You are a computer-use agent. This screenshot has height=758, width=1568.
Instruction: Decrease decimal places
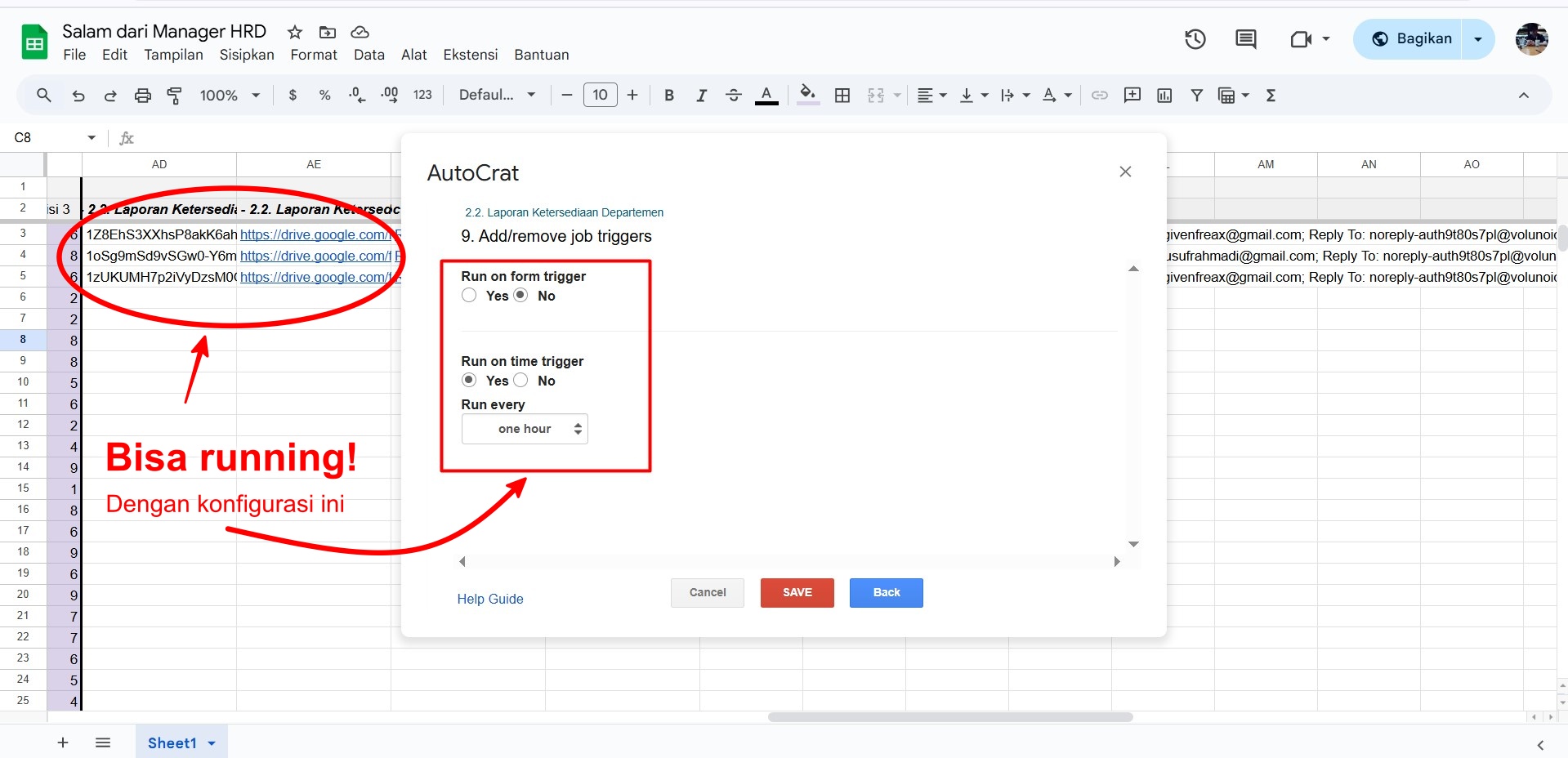[x=356, y=95]
